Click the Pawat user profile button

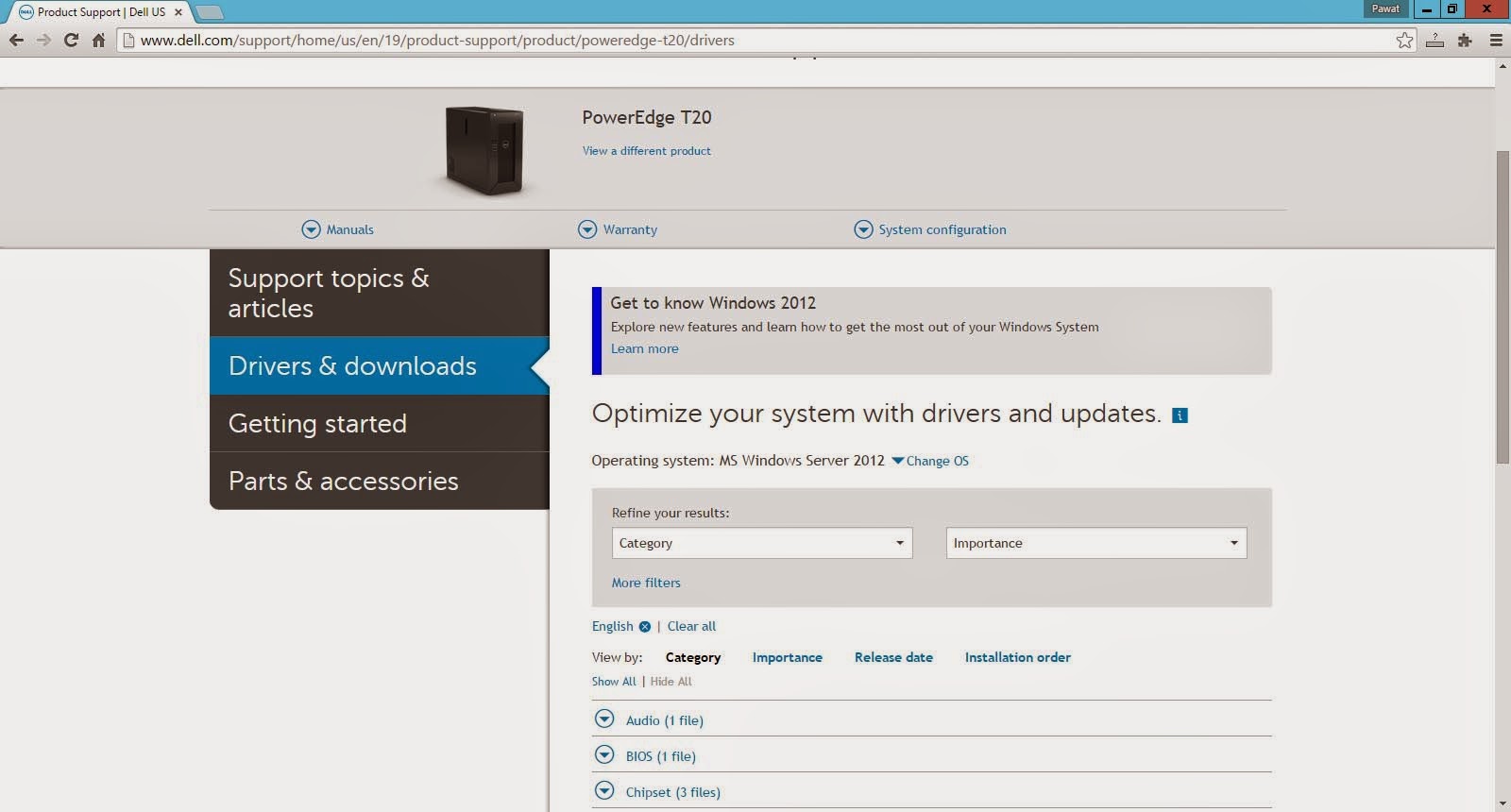tap(1386, 8)
